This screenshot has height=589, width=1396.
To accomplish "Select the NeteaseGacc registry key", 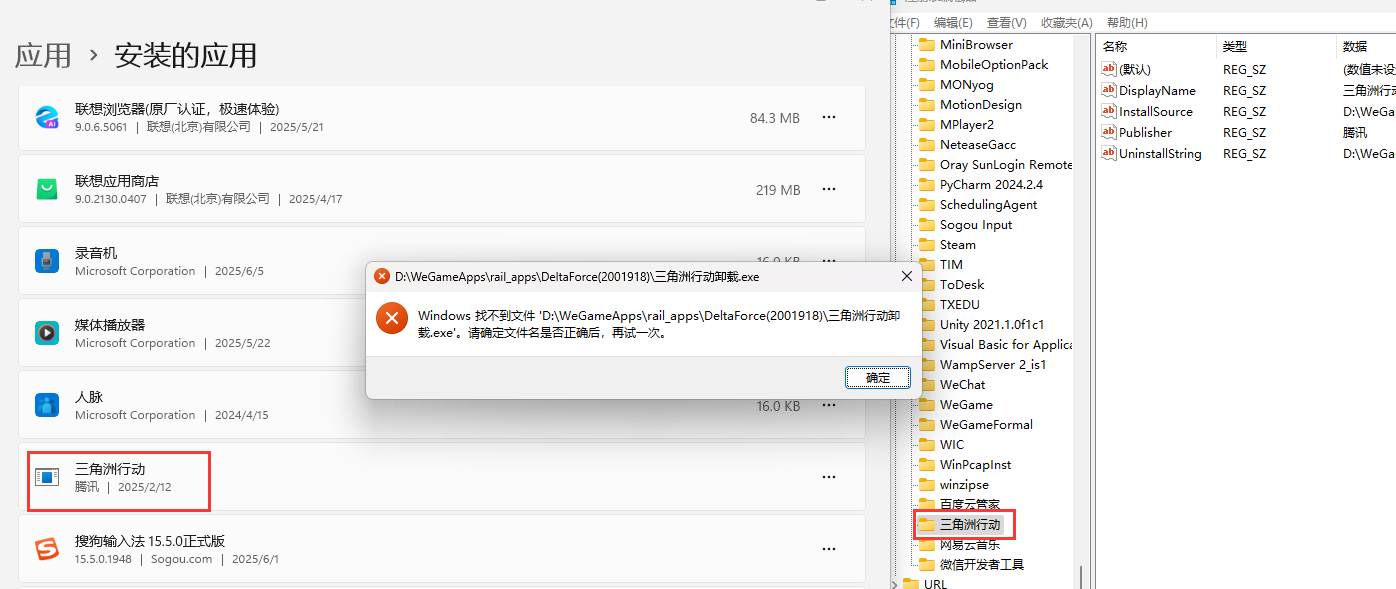I will tap(978, 144).
